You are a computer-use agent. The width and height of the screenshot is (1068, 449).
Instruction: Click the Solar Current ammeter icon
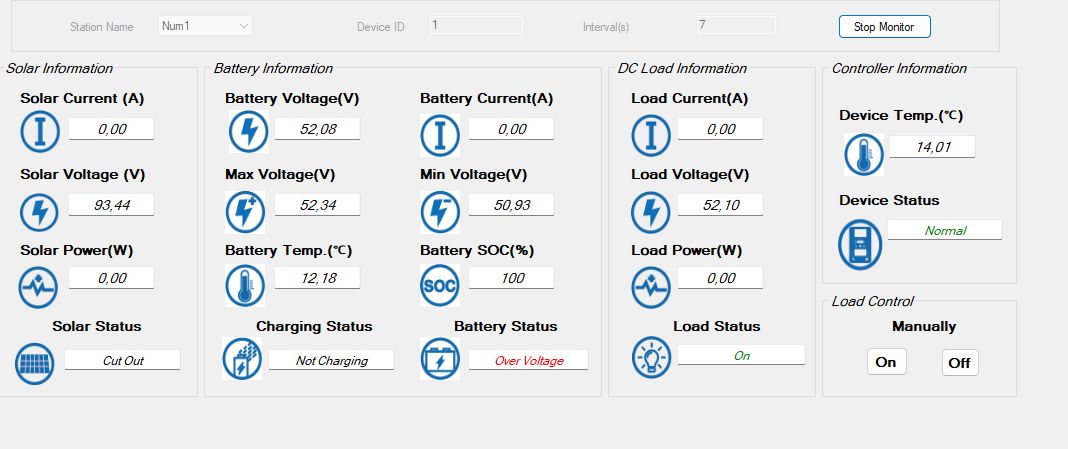click(x=40, y=131)
